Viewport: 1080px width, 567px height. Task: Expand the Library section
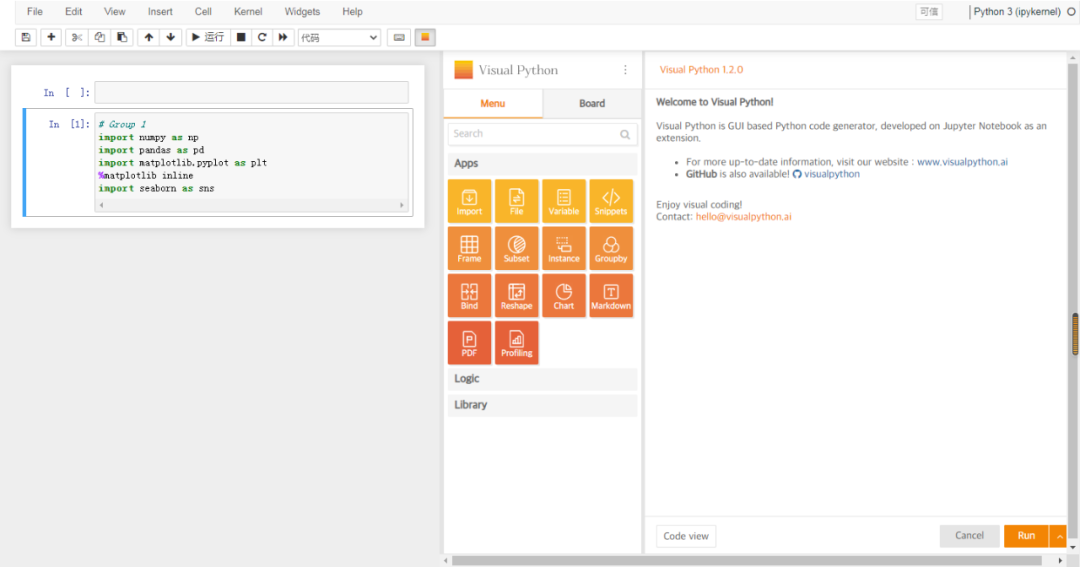point(542,405)
